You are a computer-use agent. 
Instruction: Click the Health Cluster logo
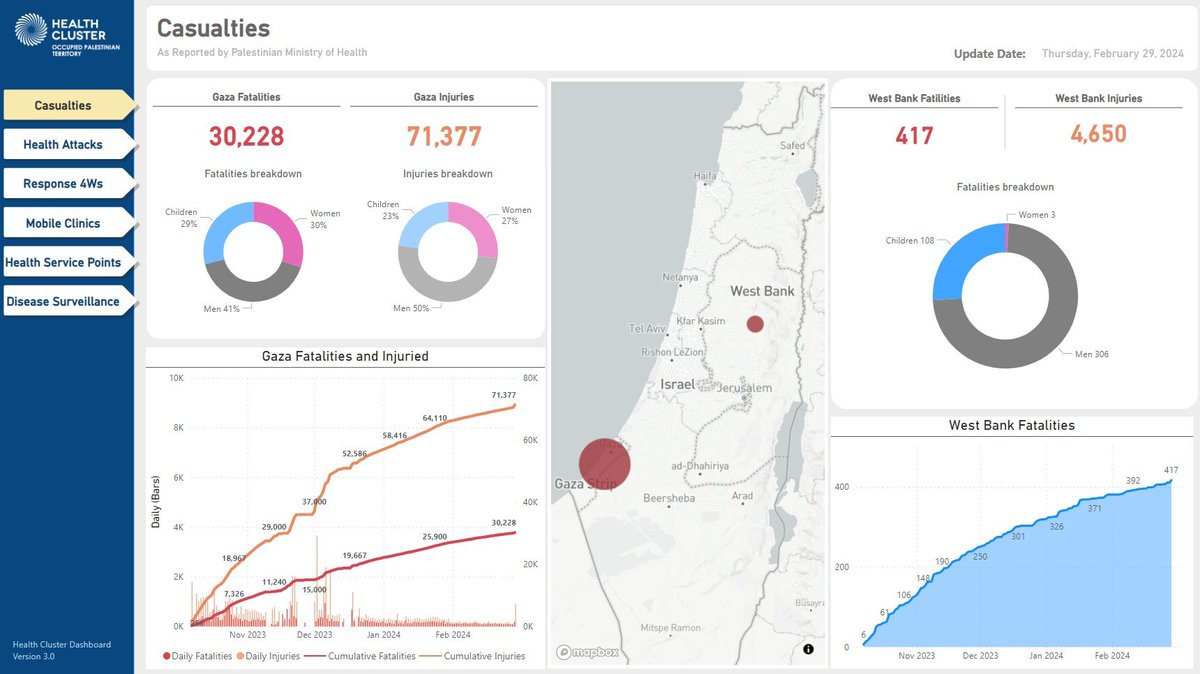coord(68,35)
